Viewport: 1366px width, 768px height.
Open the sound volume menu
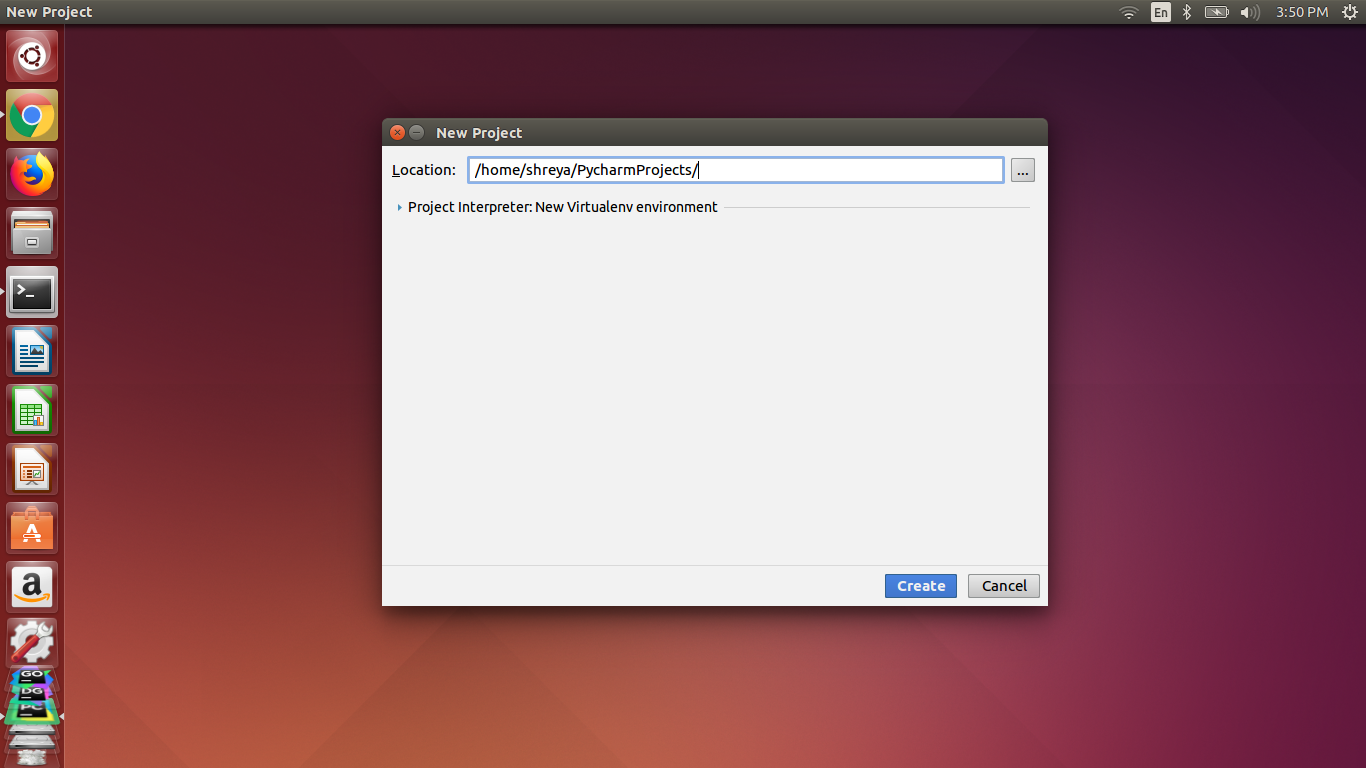pos(1250,12)
